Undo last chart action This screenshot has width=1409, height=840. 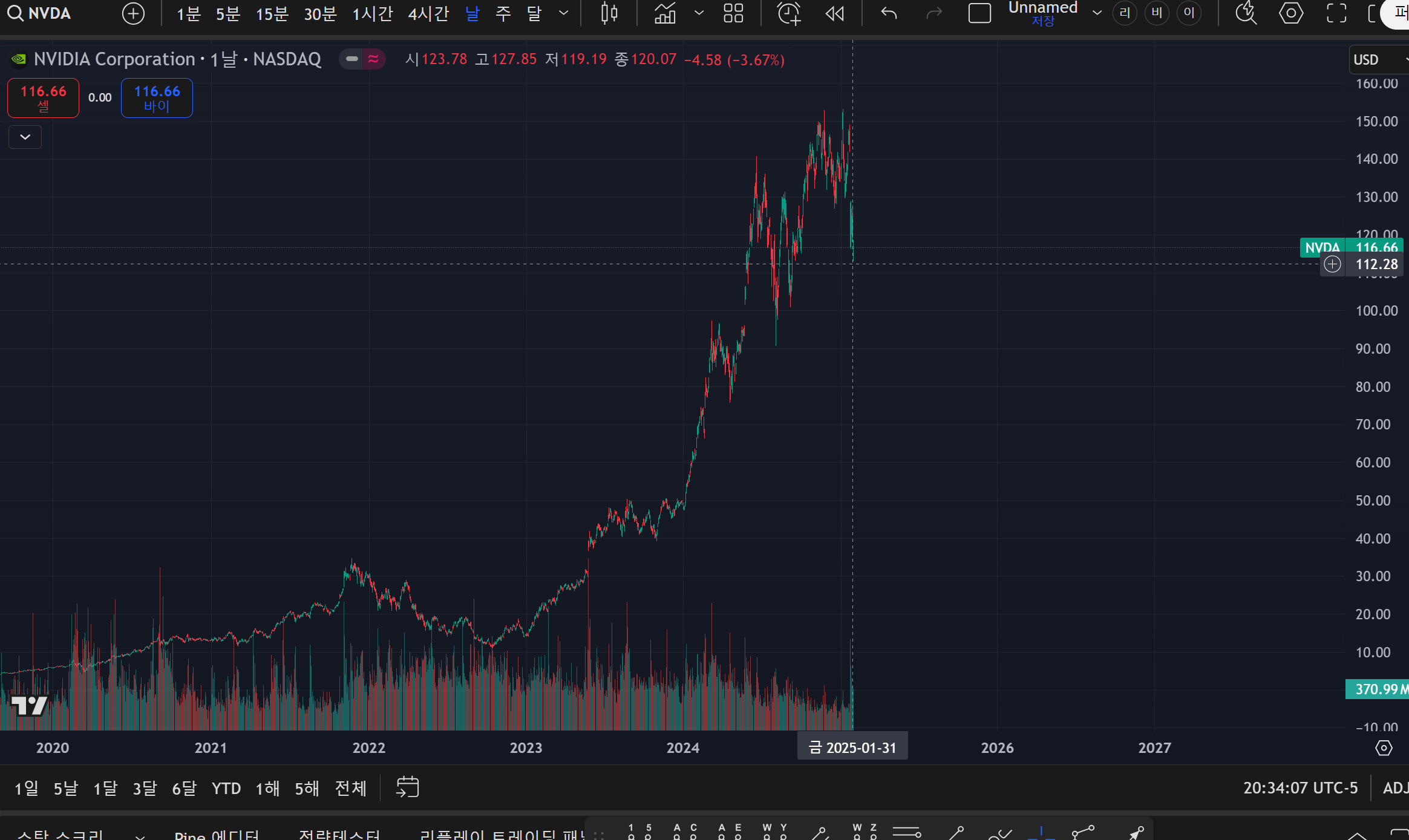(889, 13)
